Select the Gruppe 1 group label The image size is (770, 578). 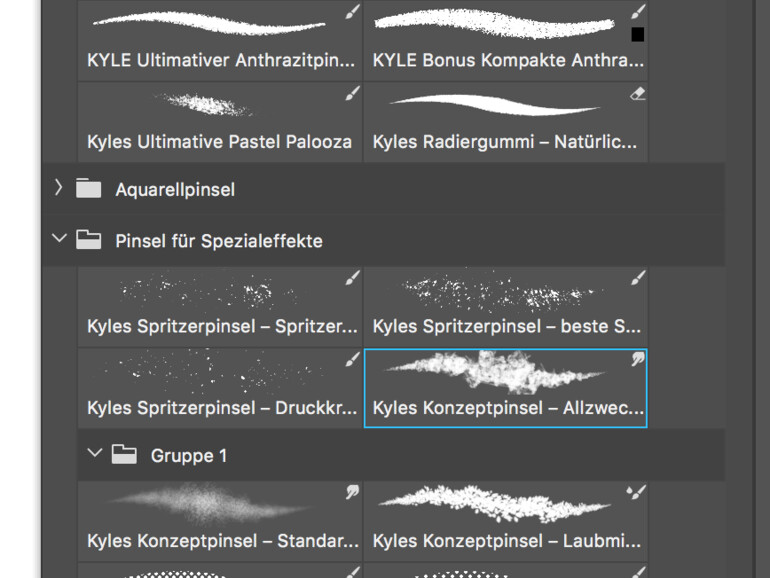tap(189, 456)
